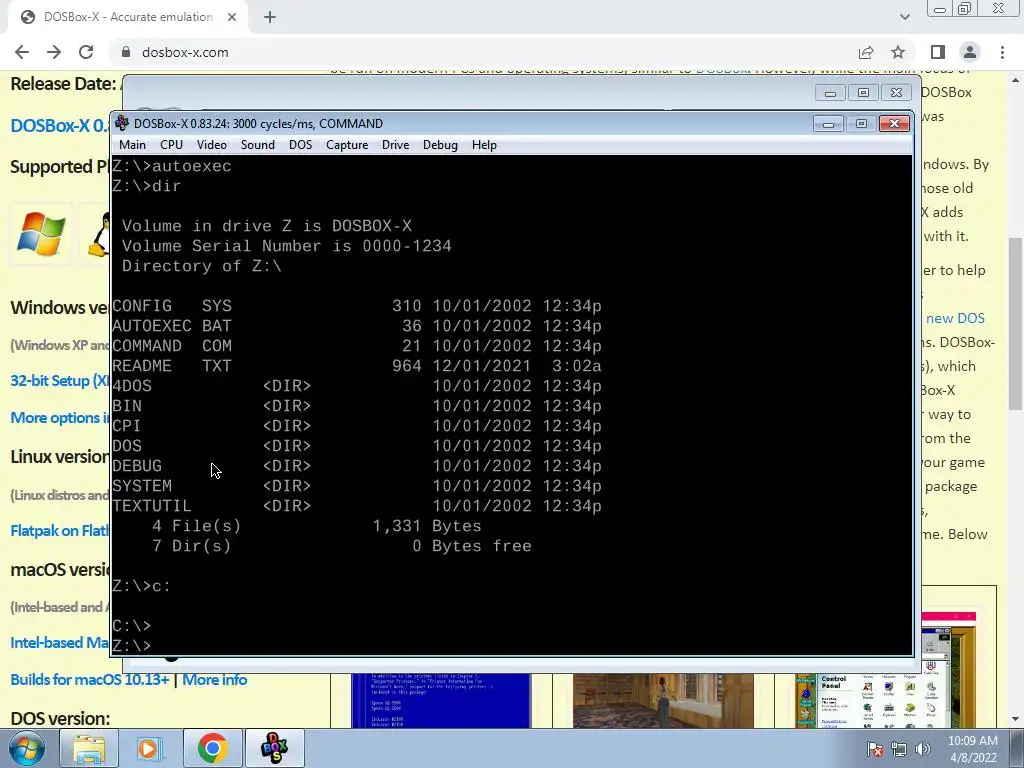Open Chrome three-dot menu

pyautogui.click(x=1002, y=52)
